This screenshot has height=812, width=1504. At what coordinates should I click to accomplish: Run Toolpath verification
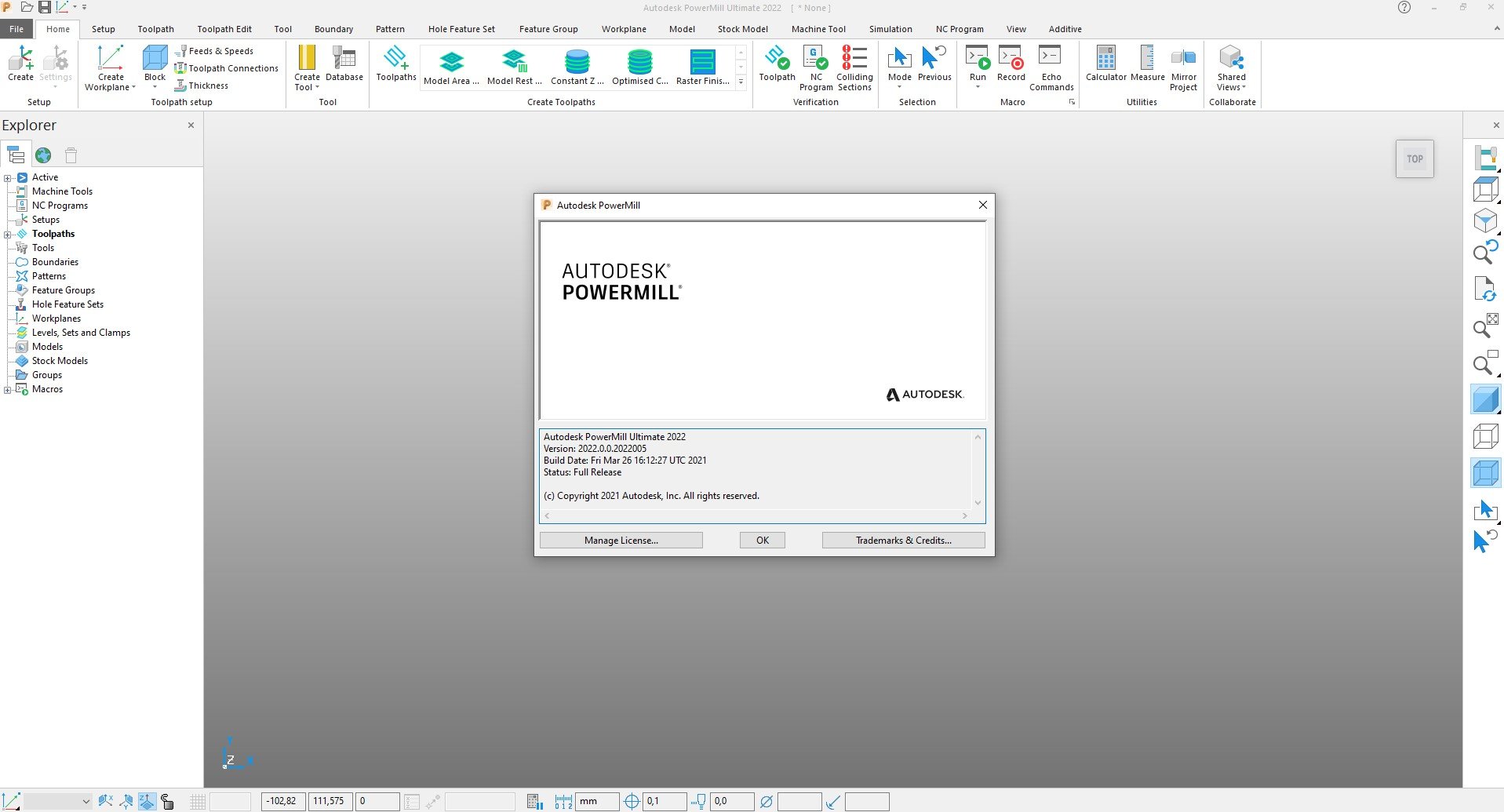tap(777, 64)
